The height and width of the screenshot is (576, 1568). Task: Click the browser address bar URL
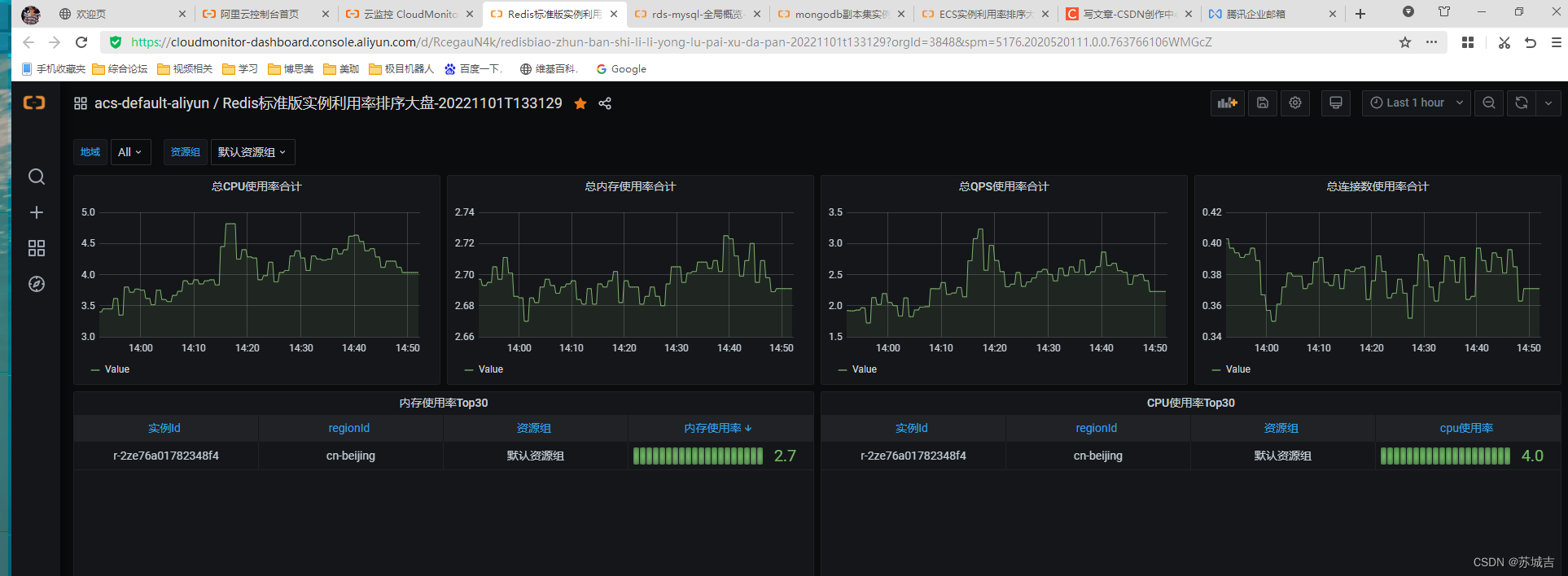click(671, 42)
